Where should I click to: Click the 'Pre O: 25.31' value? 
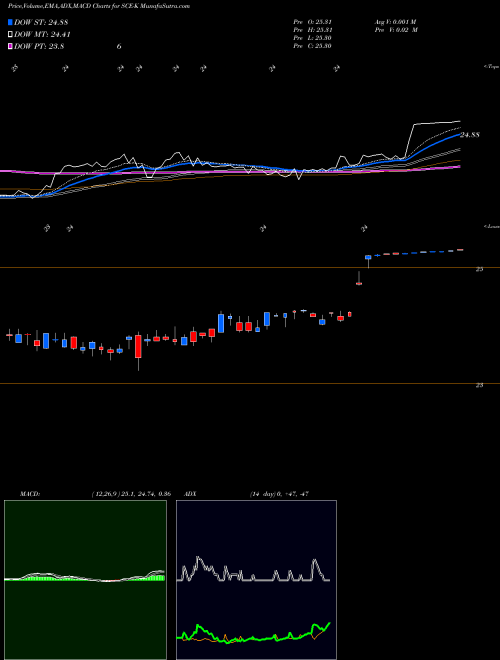click(x=313, y=21)
